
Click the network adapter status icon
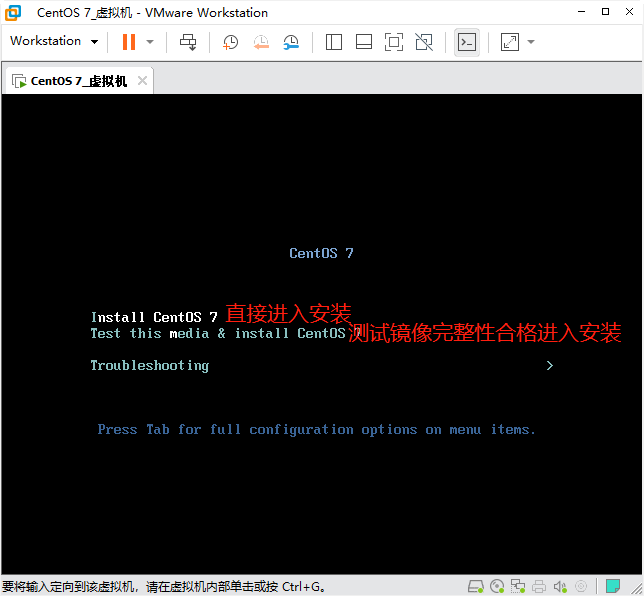coord(518,586)
